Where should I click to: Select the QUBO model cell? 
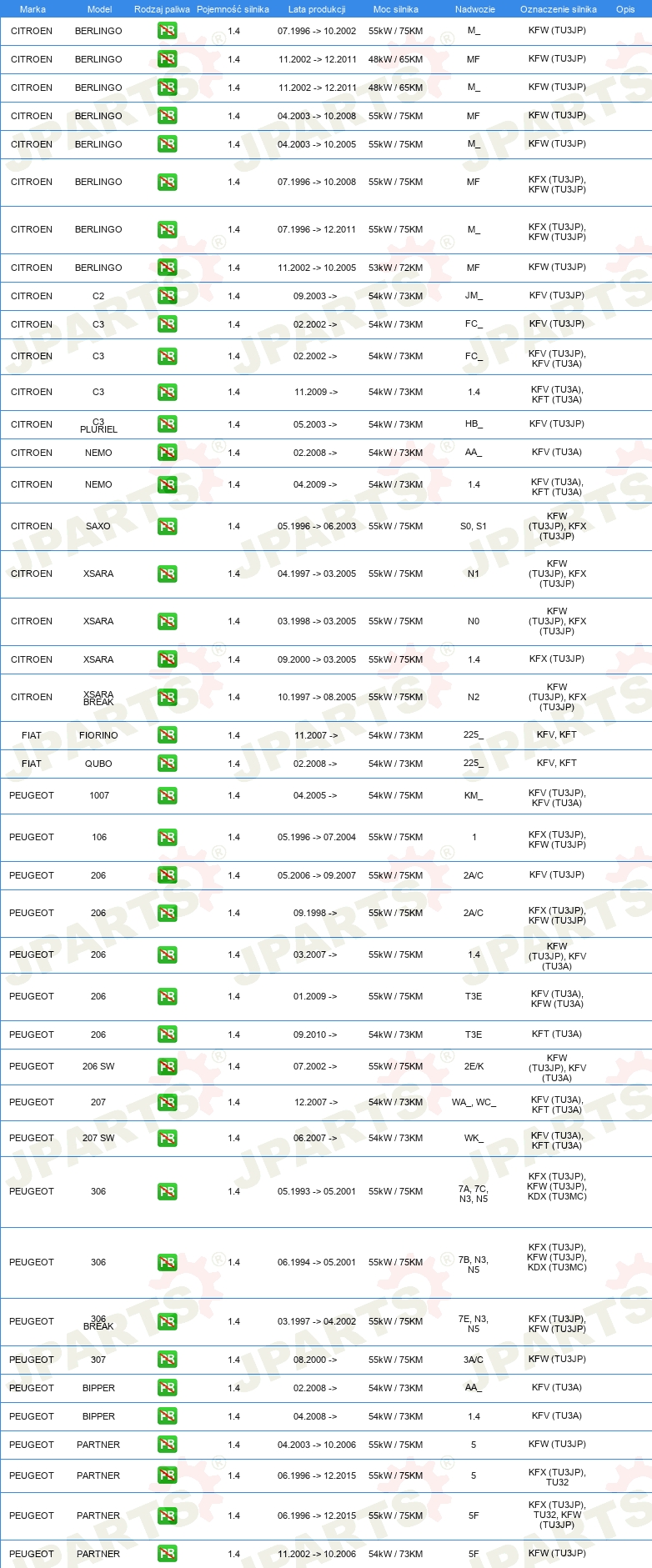coord(98,764)
